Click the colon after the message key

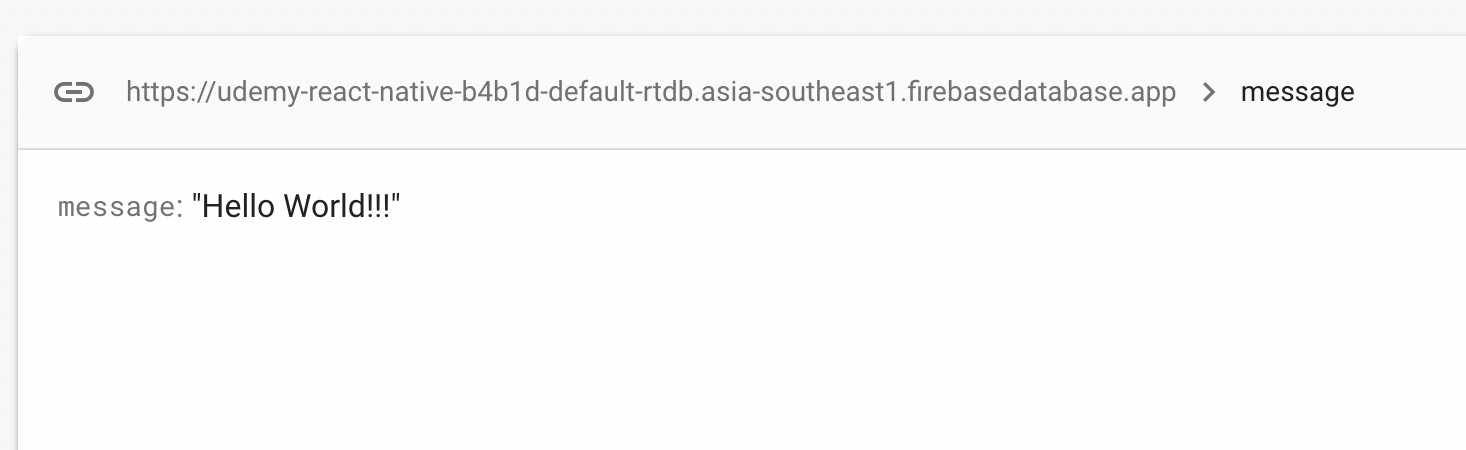[x=180, y=208]
